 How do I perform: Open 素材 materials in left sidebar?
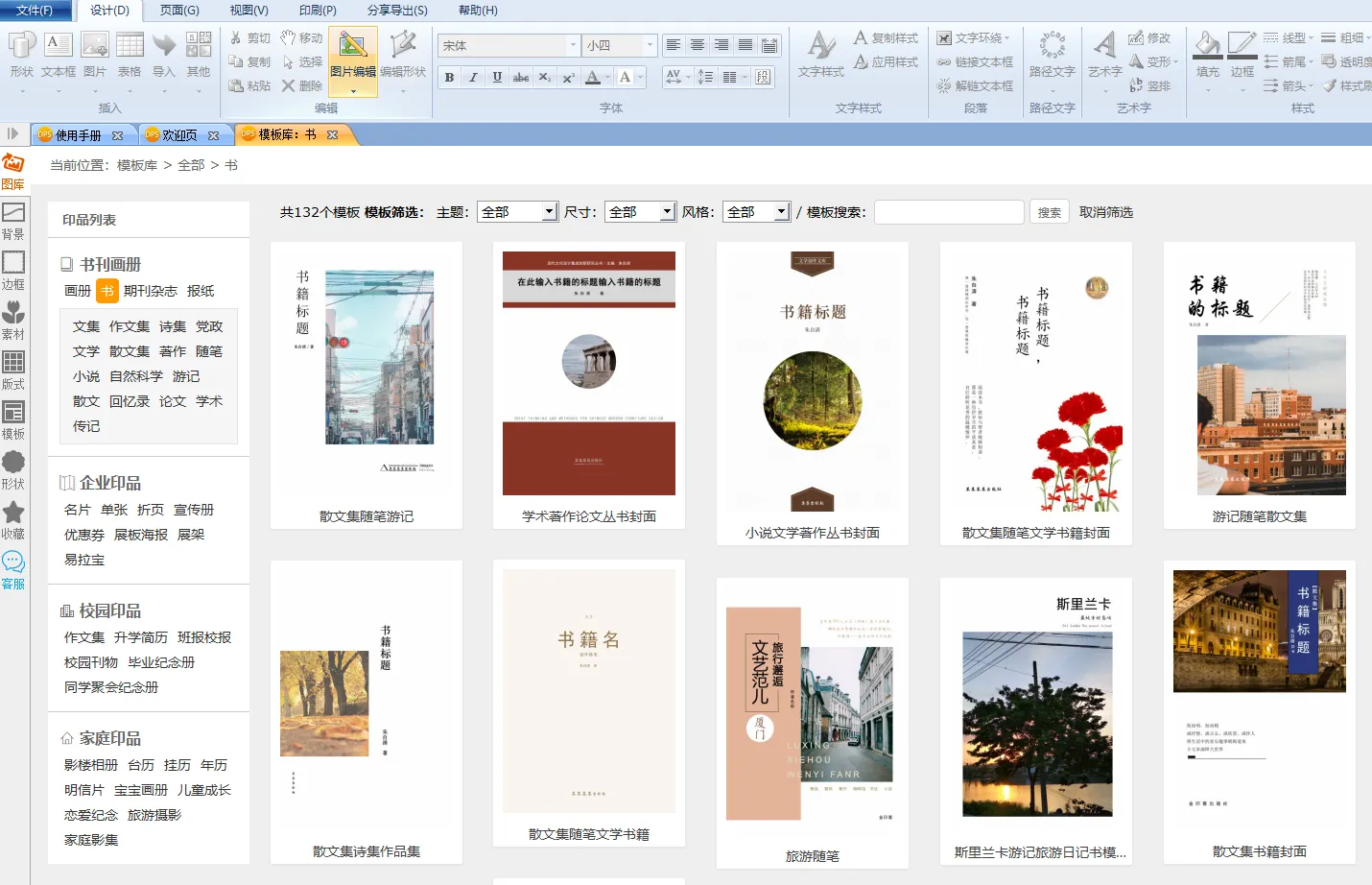point(13,322)
